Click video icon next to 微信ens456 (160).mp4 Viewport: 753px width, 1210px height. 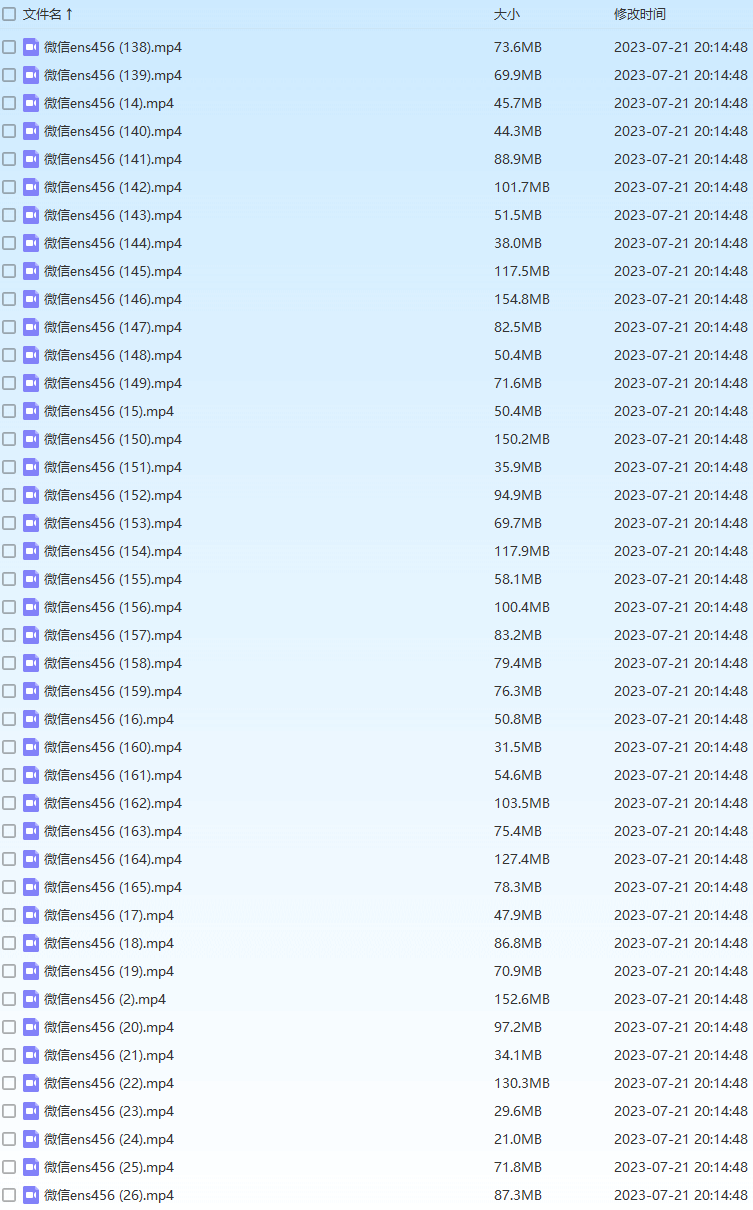(31, 747)
